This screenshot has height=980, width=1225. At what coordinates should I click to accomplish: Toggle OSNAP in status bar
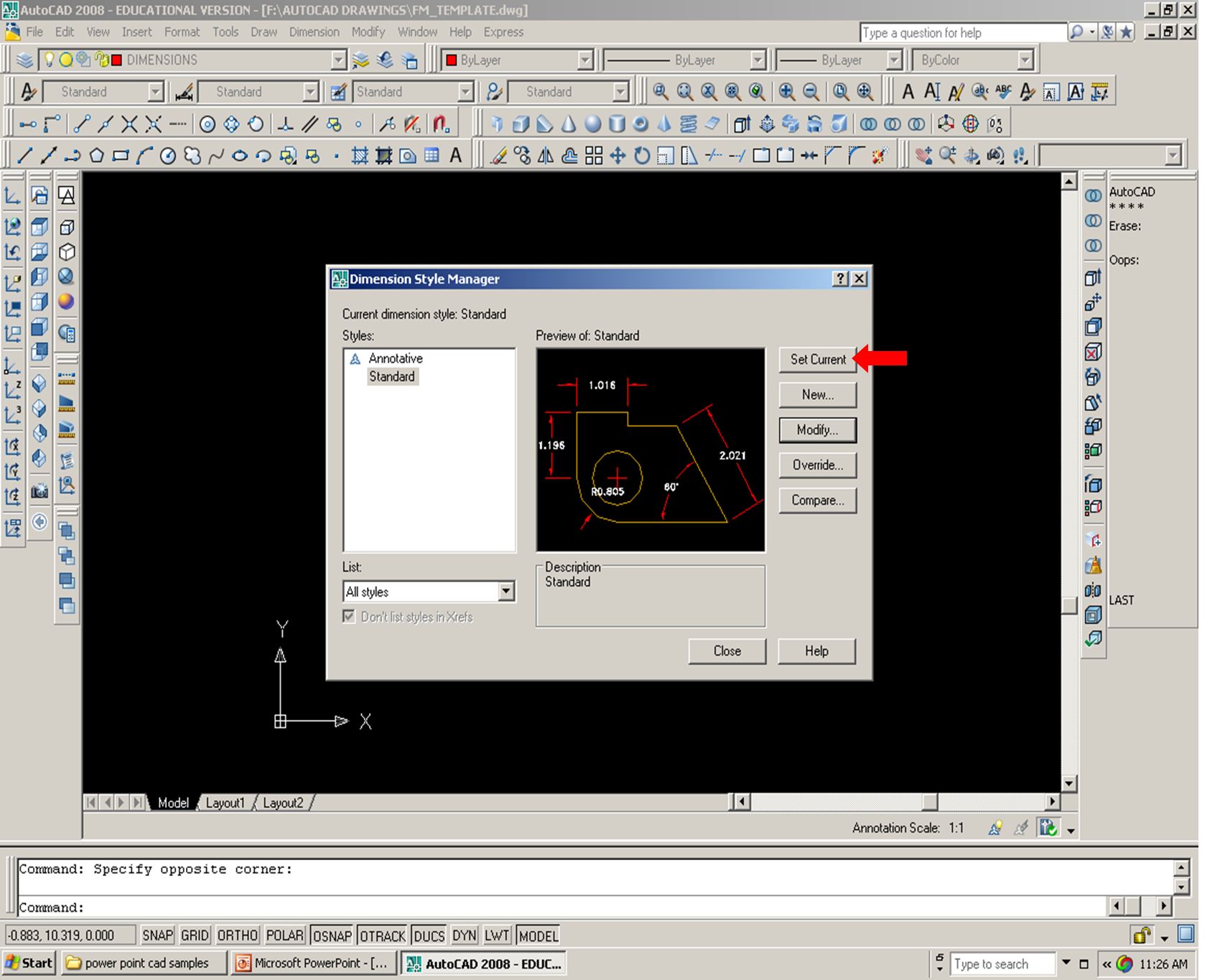pyautogui.click(x=332, y=935)
